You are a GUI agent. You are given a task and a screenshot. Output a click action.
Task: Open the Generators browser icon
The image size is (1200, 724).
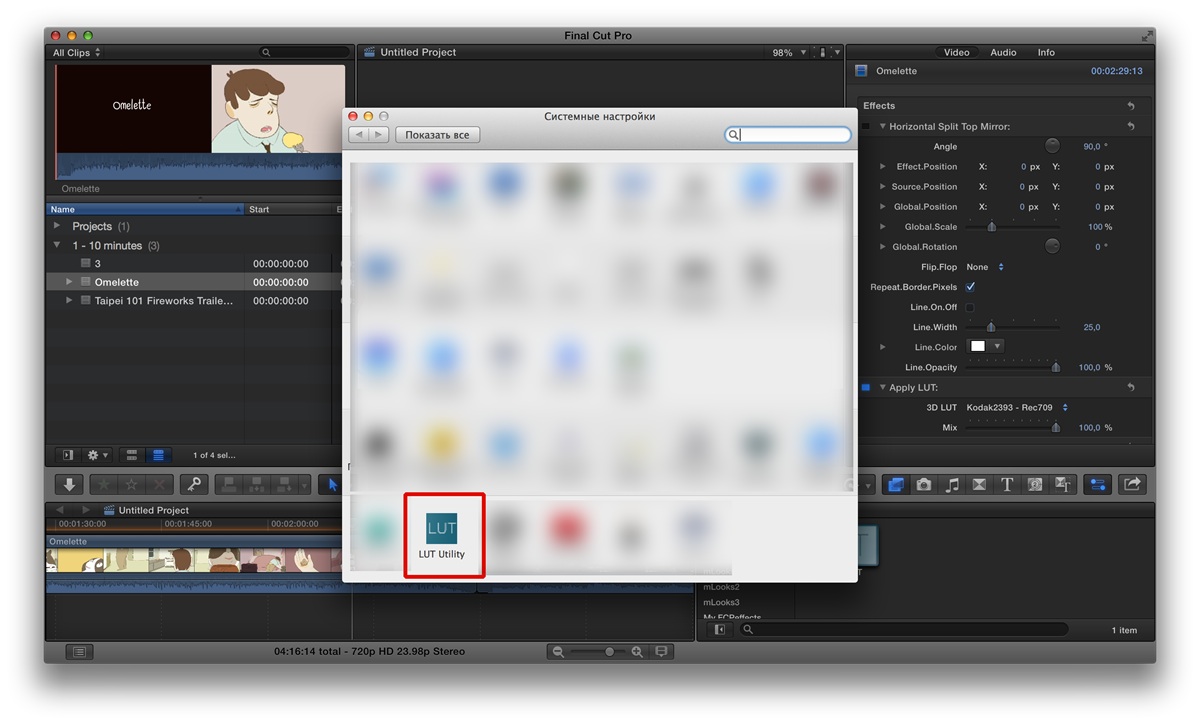pyautogui.click(x=1035, y=484)
